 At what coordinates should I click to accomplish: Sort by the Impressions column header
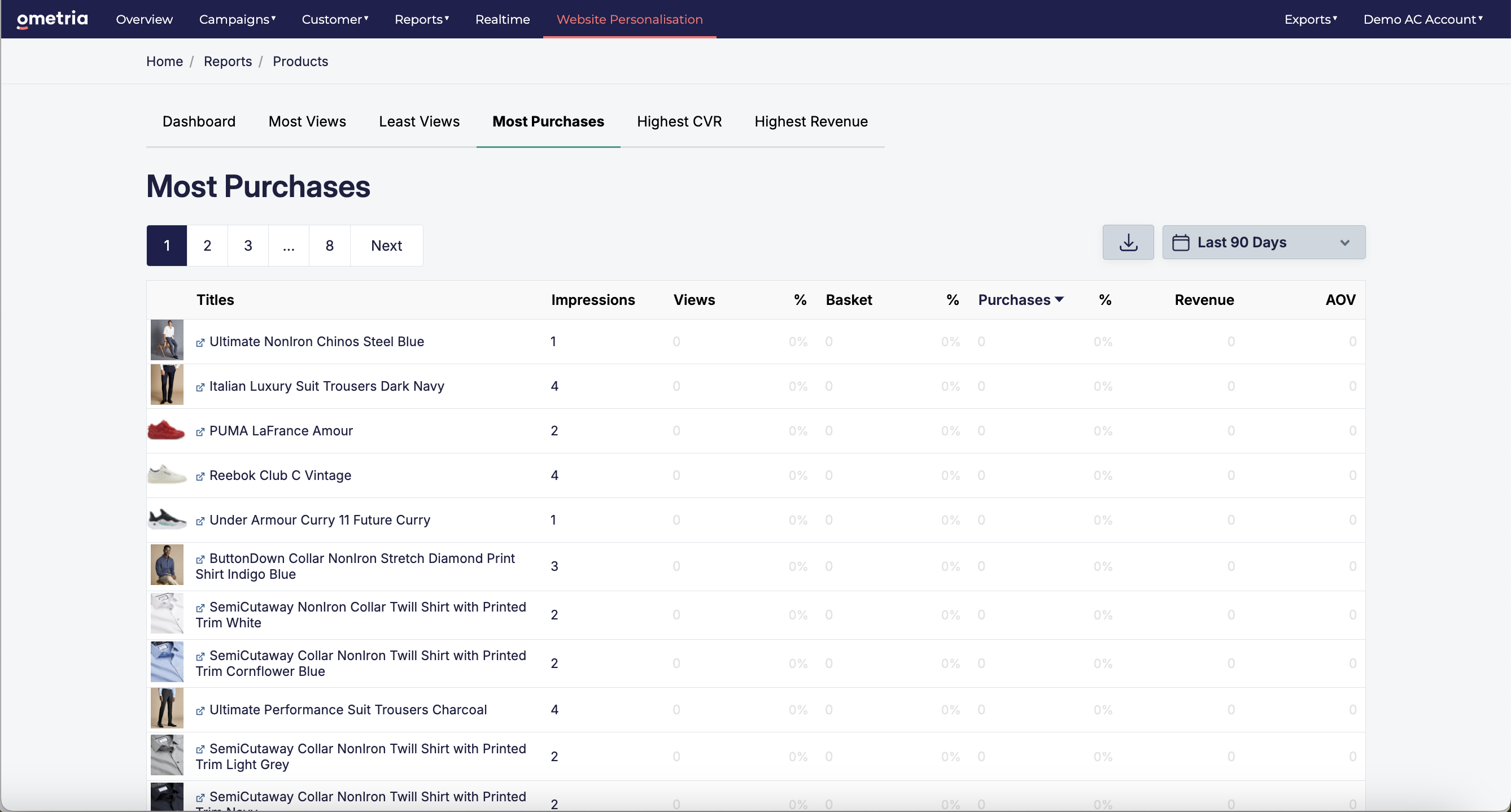click(592, 300)
